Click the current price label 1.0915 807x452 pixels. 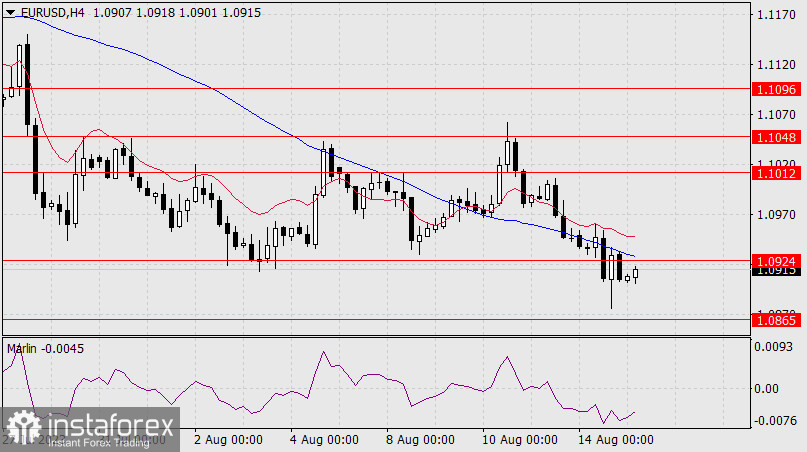pyautogui.click(x=777, y=272)
